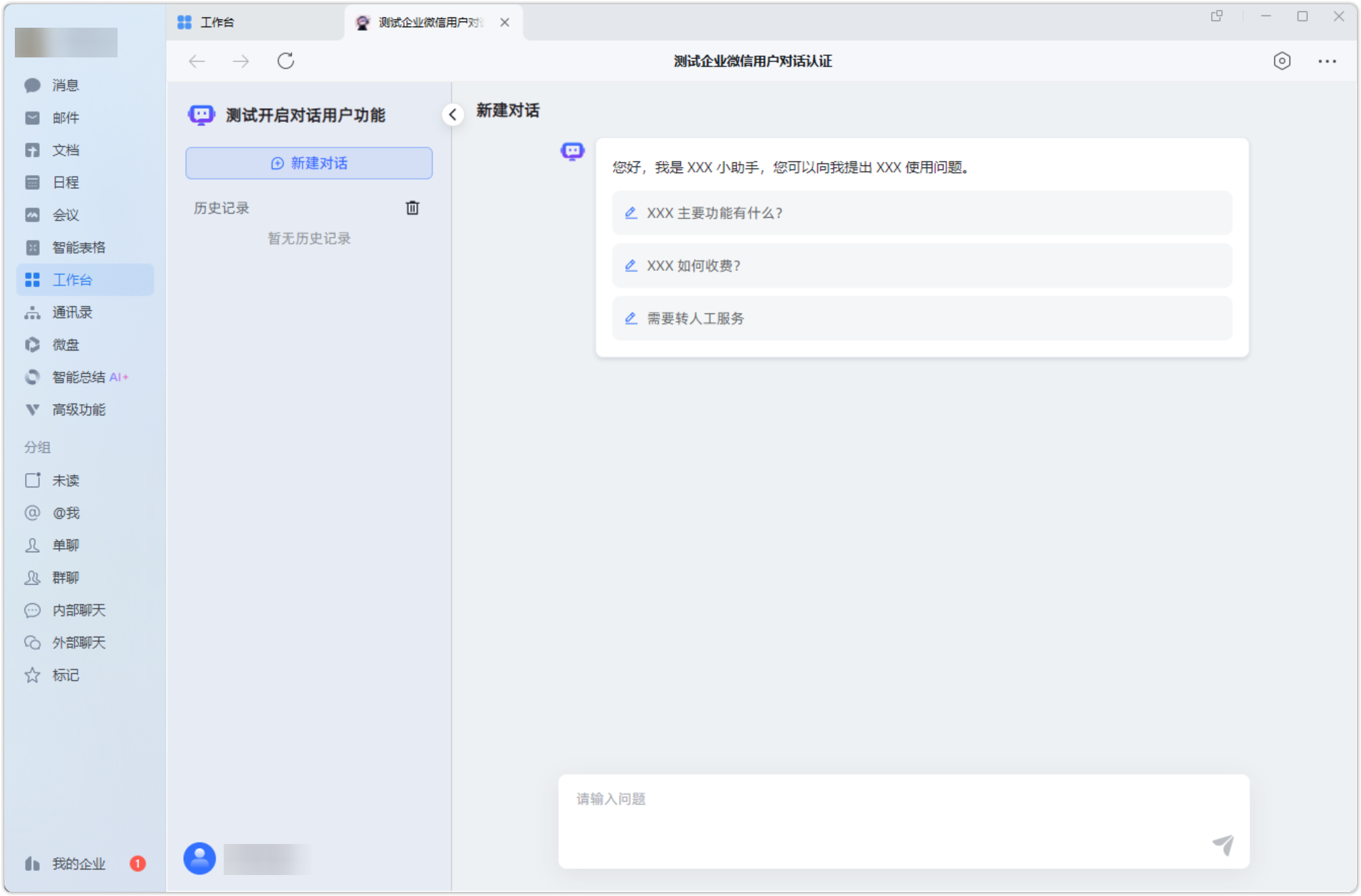Select 消息 in the left navigation

(x=66, y=85)
